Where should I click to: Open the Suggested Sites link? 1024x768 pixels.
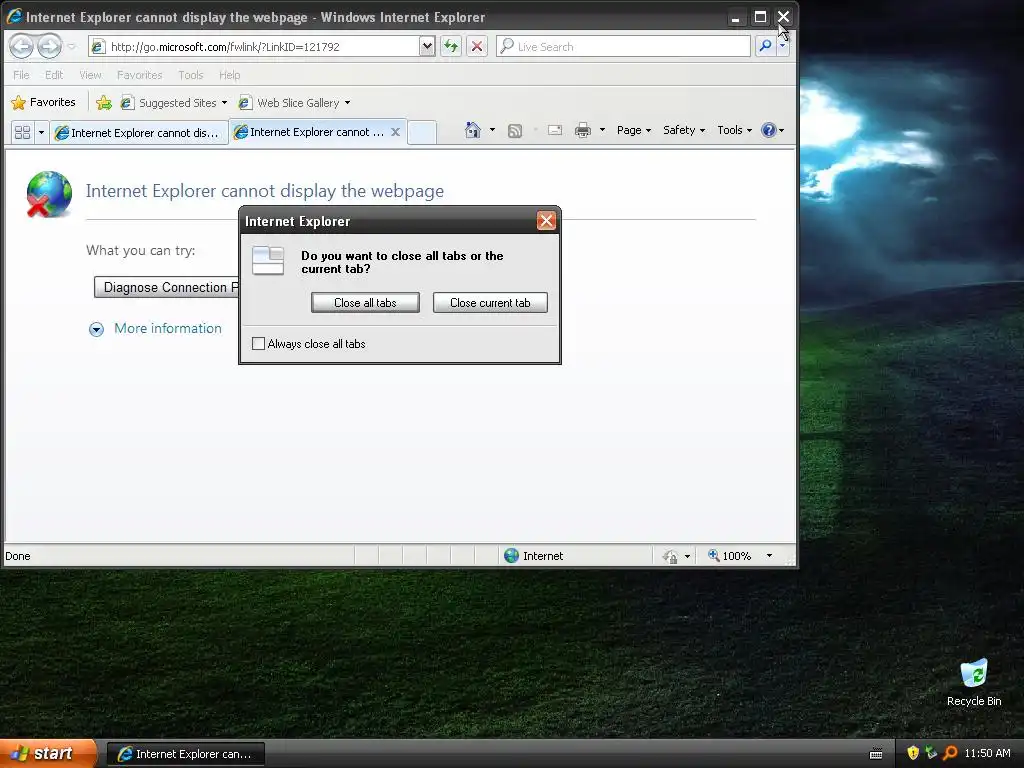tap(174, 103)
